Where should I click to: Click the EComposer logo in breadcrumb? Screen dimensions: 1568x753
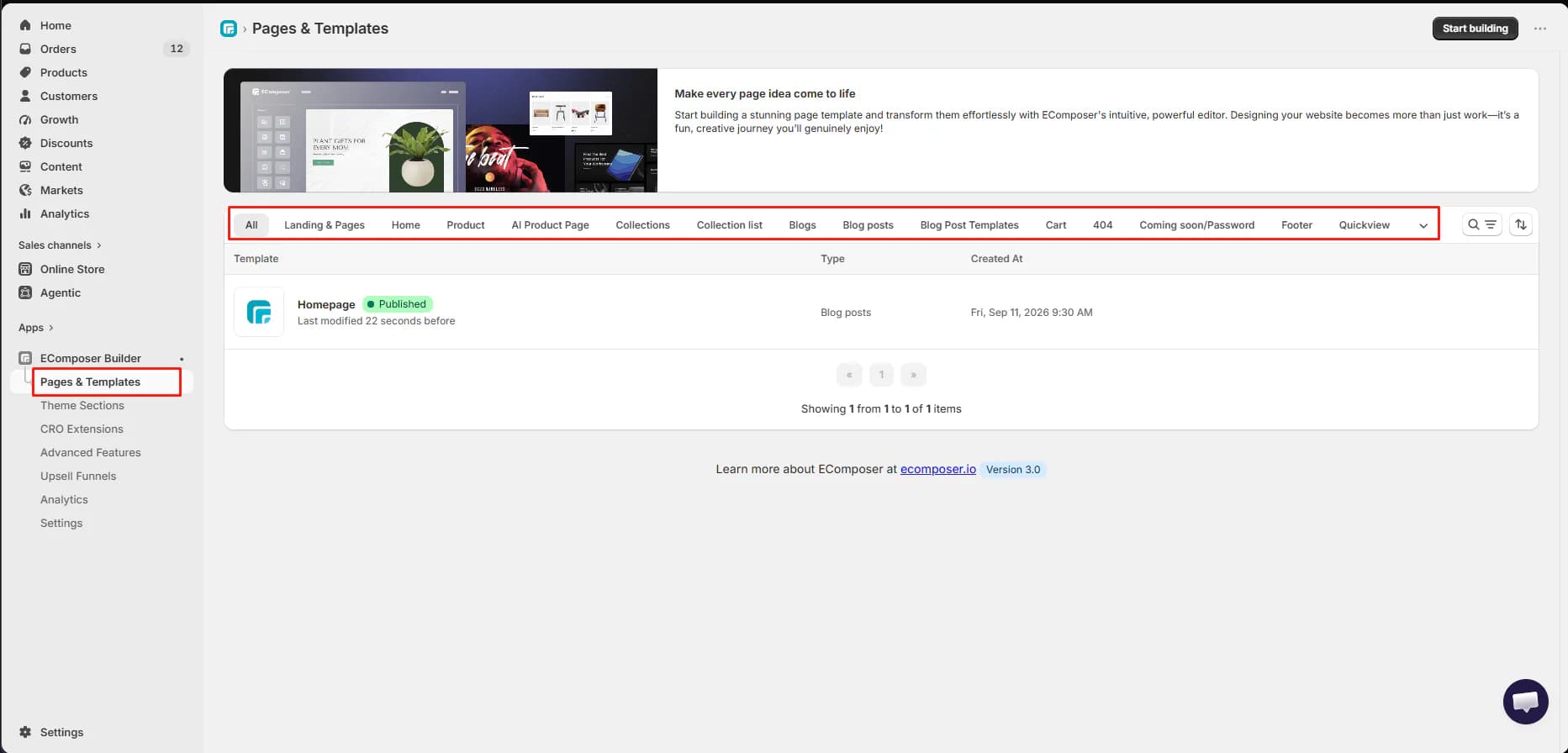click(x=229, y=29)
